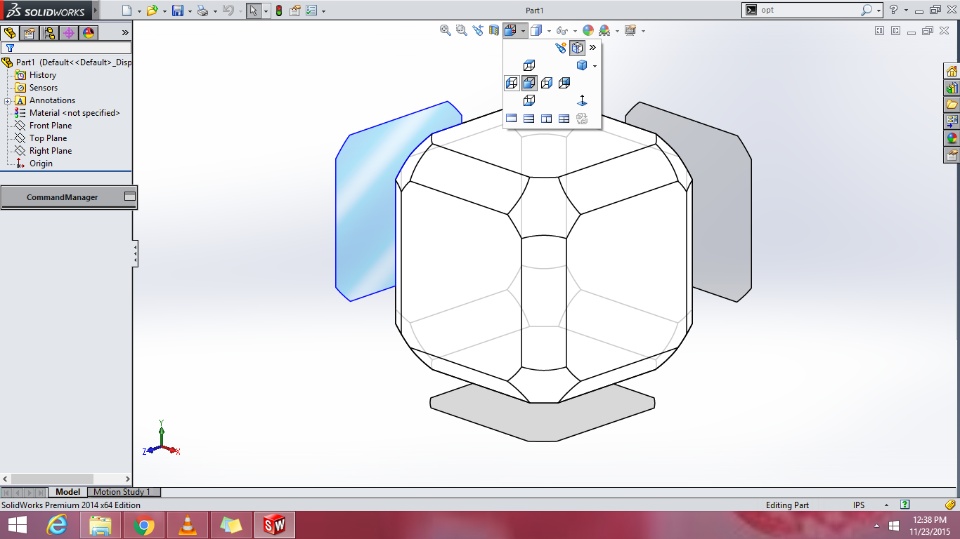Screen dimensions: 960x539
Task: Click the feature tree filter icon
Action: point(10,48)
